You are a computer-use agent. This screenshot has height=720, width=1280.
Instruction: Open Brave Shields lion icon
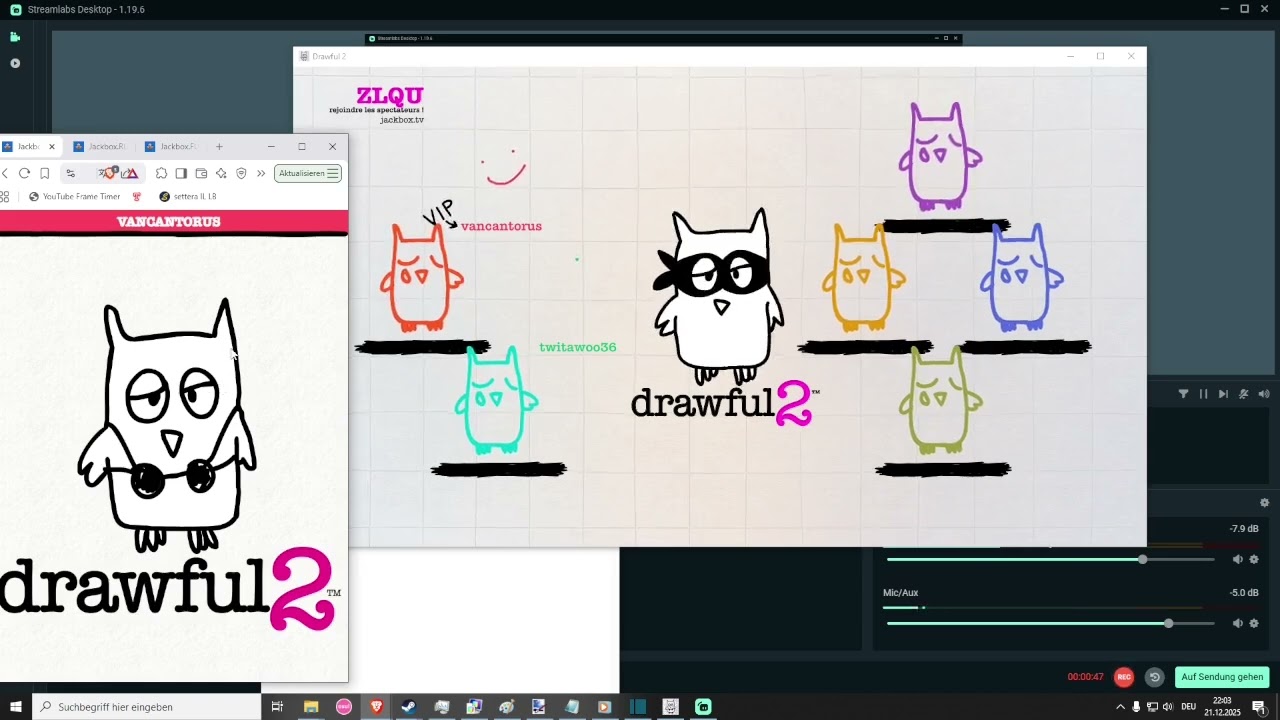(x=108, y=173)
